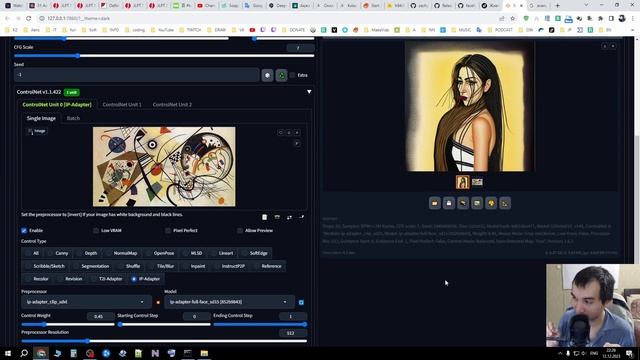Viewport: 640px width, 360px height.
Task: Switch to ControlNet Unit 2 tab
Action: [172, 105]
